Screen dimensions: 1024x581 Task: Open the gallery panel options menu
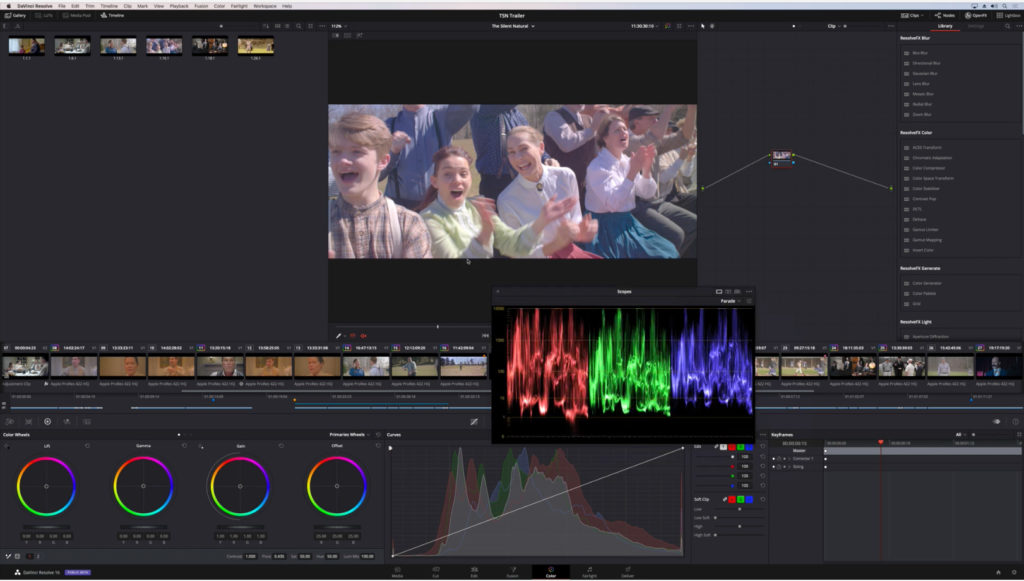(x=322, y=26)
